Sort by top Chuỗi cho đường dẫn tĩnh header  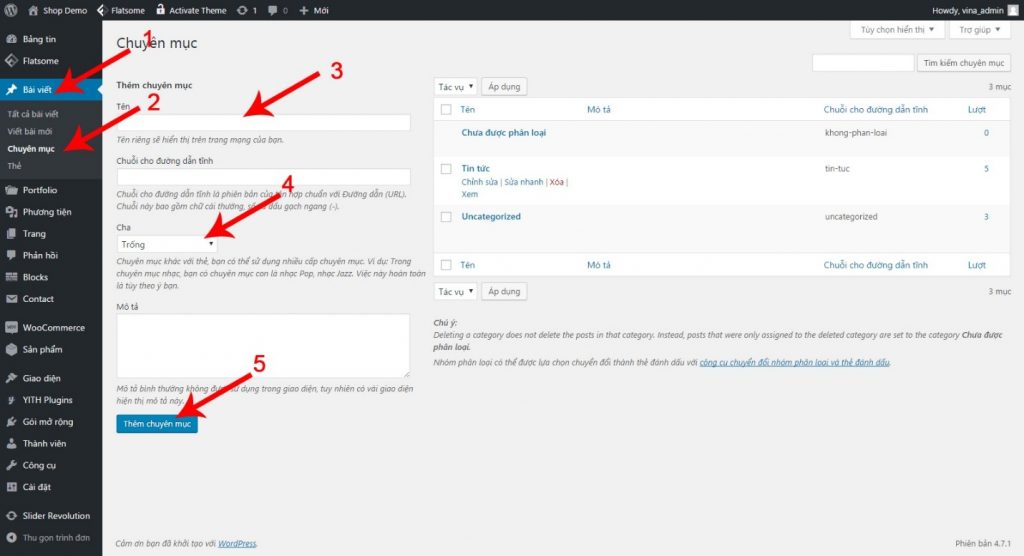pos(875,110)
